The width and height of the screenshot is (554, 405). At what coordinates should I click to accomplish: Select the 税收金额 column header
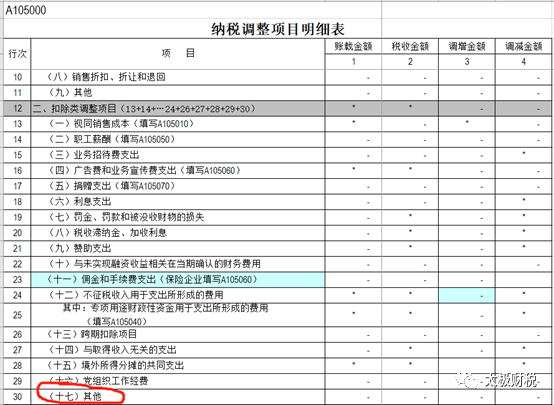(410, 46)
